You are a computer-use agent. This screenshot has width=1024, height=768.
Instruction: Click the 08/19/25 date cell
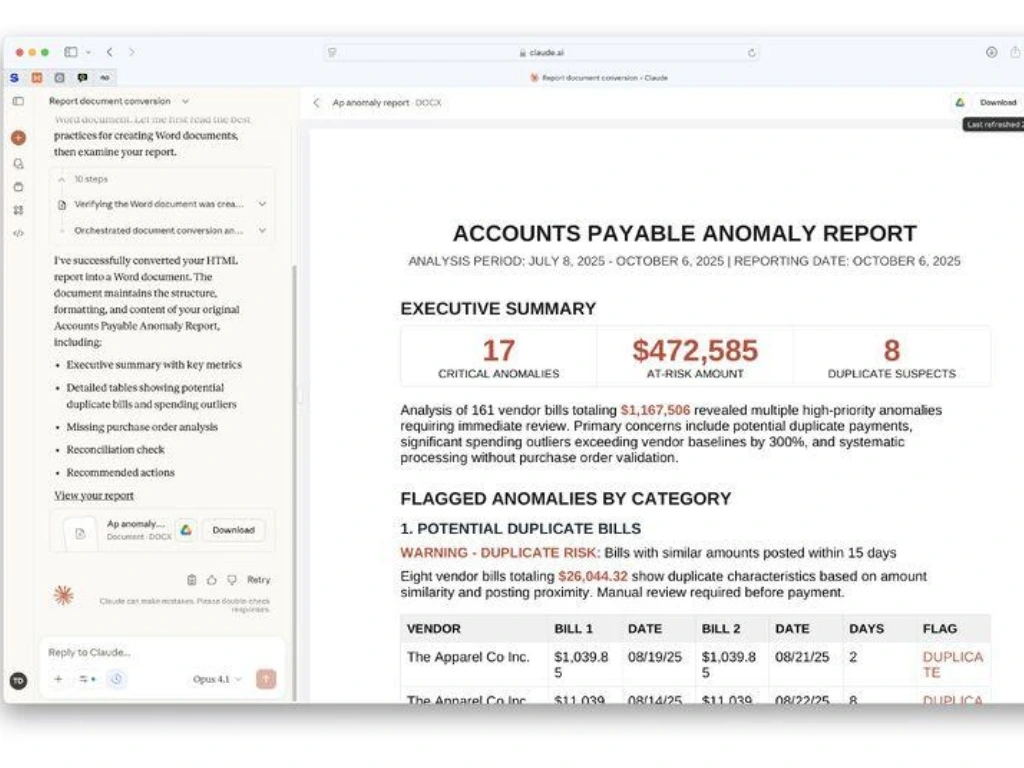point(655,657)
